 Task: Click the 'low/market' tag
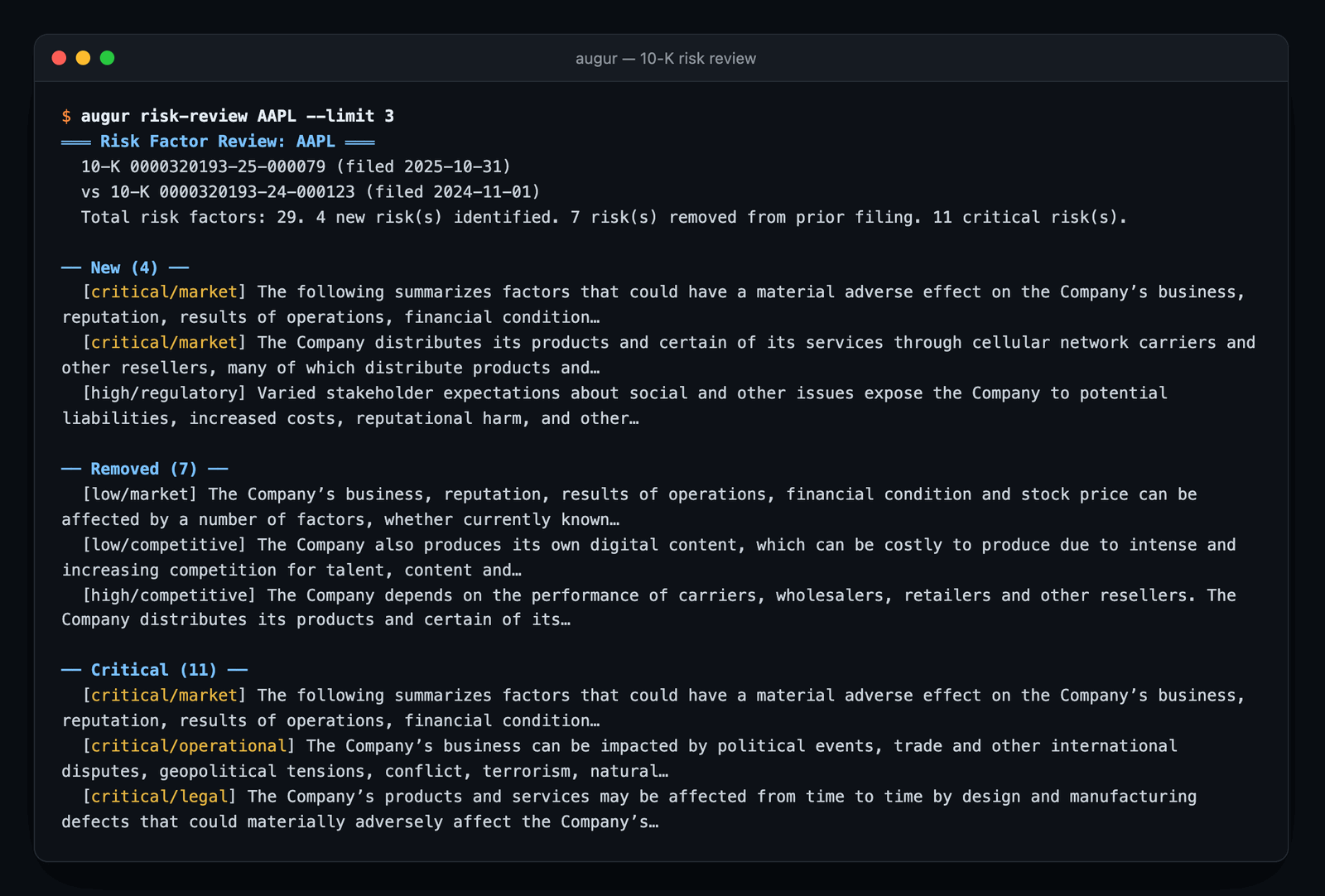pyautogui.click(x=140, y=494)
